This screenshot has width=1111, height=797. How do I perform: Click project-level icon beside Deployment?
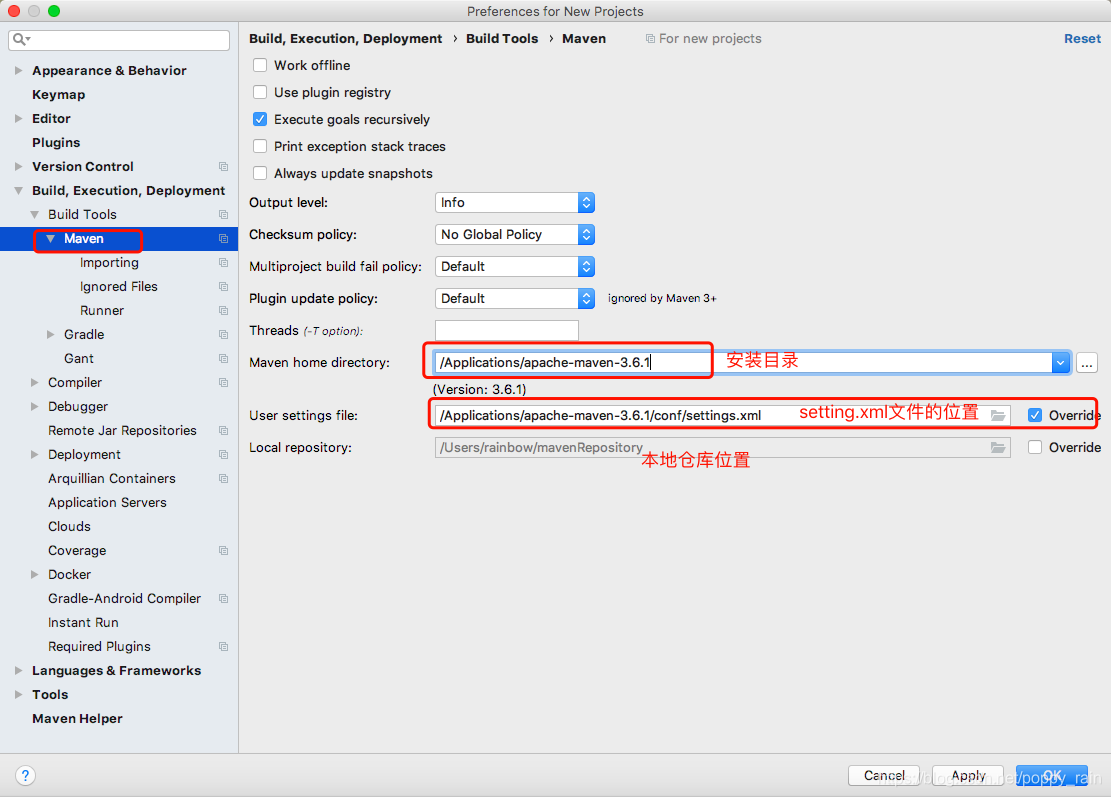[223, 455]
